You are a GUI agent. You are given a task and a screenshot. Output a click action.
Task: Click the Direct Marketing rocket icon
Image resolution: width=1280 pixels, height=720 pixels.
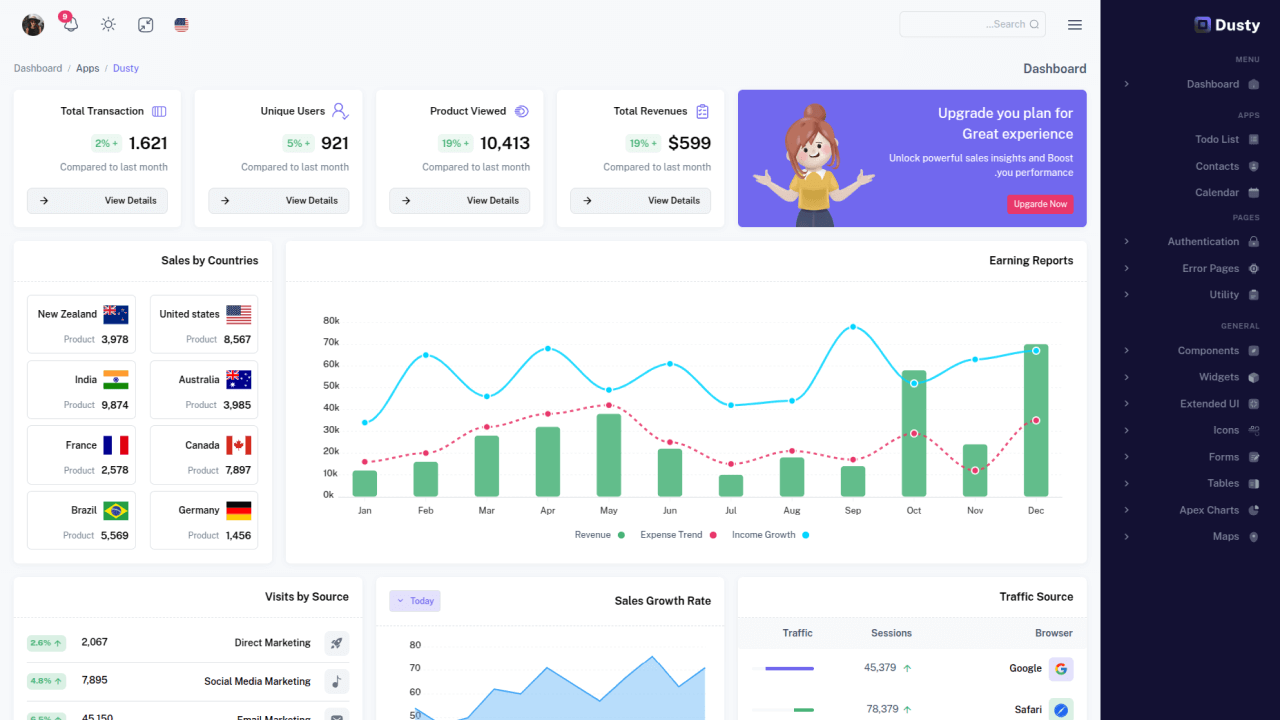coord(337,643)
